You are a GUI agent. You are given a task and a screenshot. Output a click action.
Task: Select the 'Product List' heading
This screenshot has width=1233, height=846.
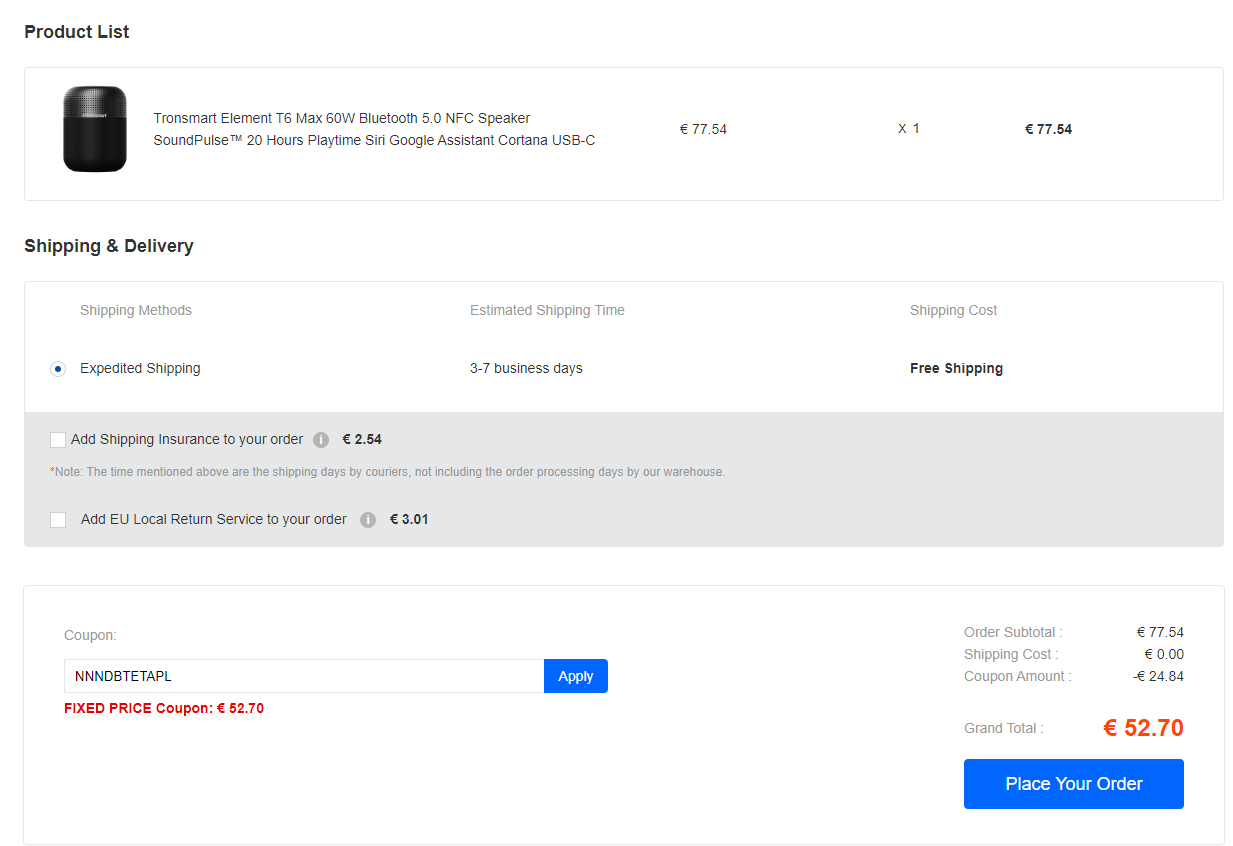coord(77,32)
